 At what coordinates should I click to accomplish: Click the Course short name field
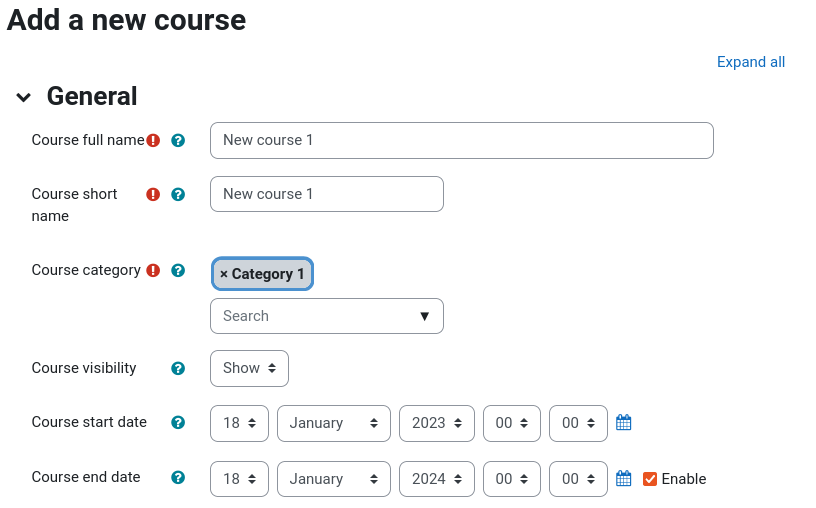tap(327, 194)
